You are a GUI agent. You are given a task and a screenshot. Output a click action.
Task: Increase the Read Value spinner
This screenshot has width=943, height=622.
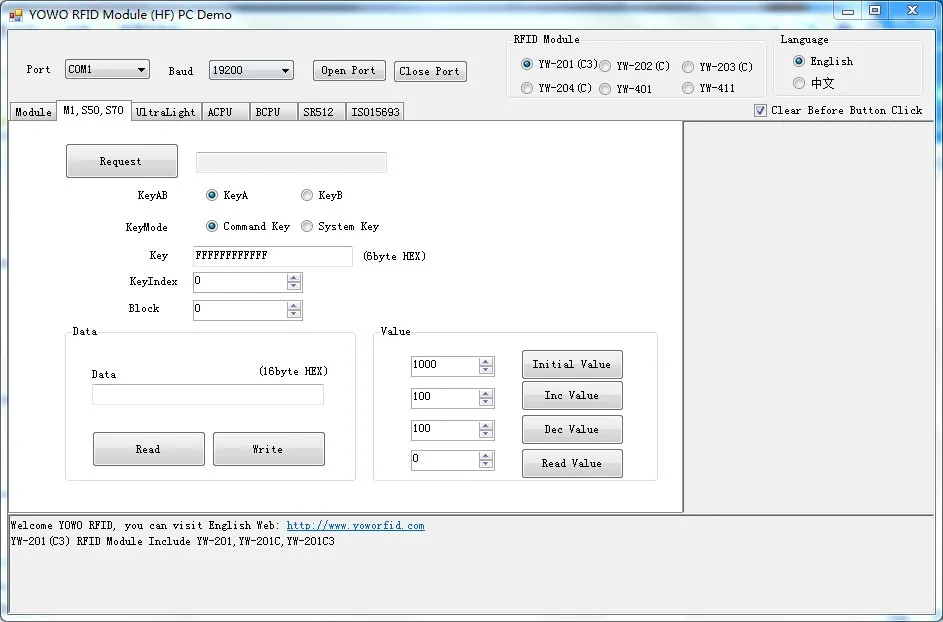click(x=486, y=456)
